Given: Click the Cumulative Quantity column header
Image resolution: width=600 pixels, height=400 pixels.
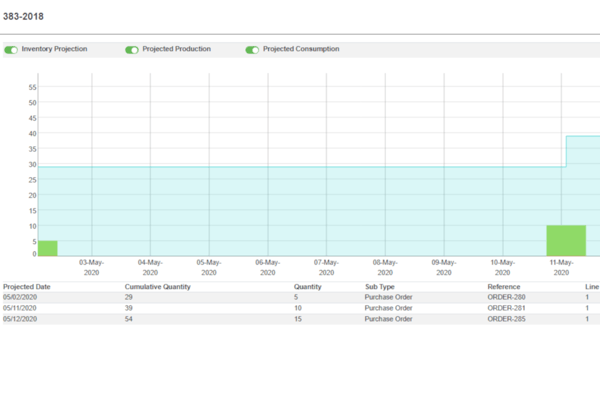Looking at the screenshot, I should point(157,287).
